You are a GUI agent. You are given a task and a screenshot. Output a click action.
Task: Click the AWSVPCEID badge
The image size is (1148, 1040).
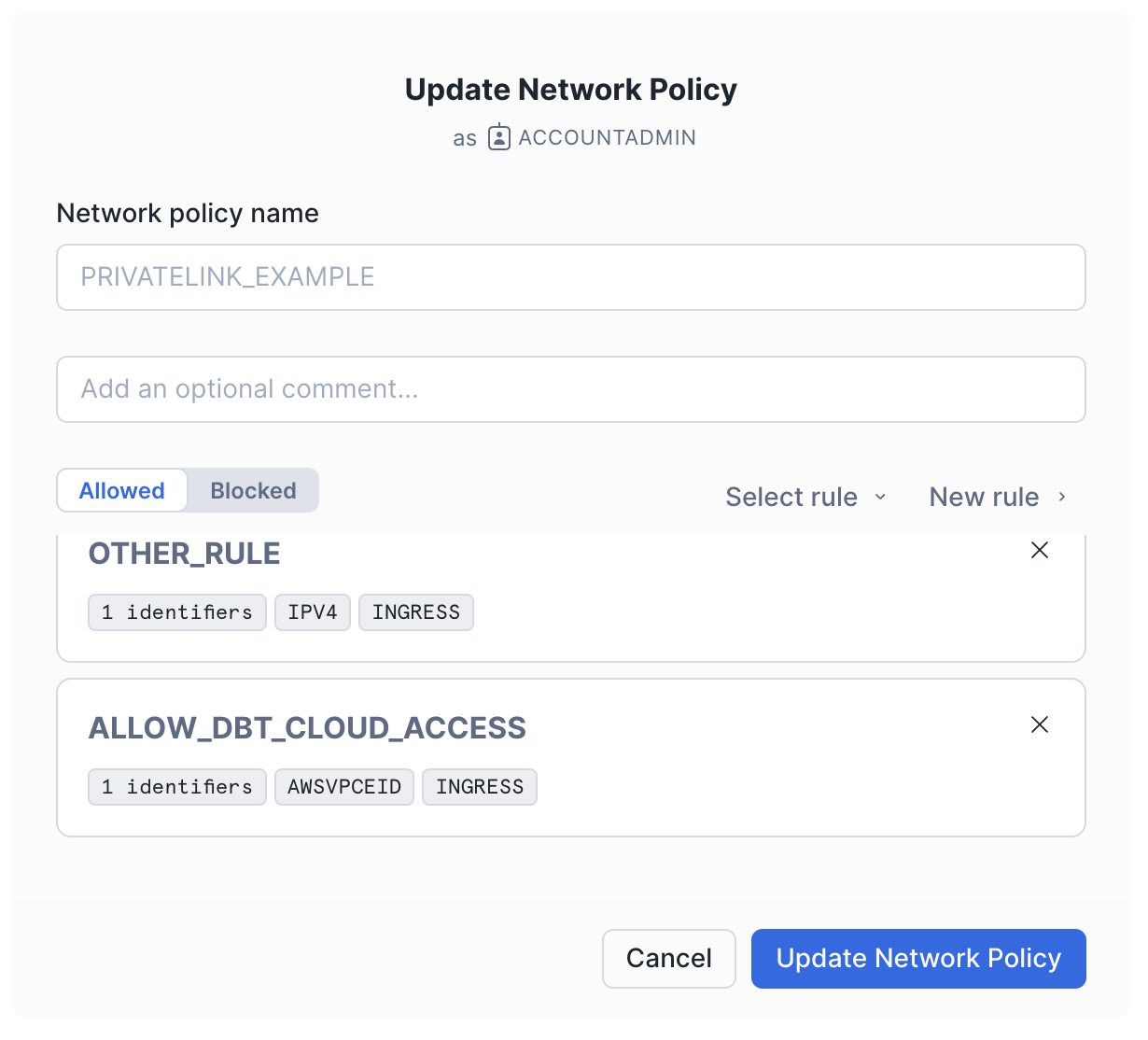tap(343, 787)
